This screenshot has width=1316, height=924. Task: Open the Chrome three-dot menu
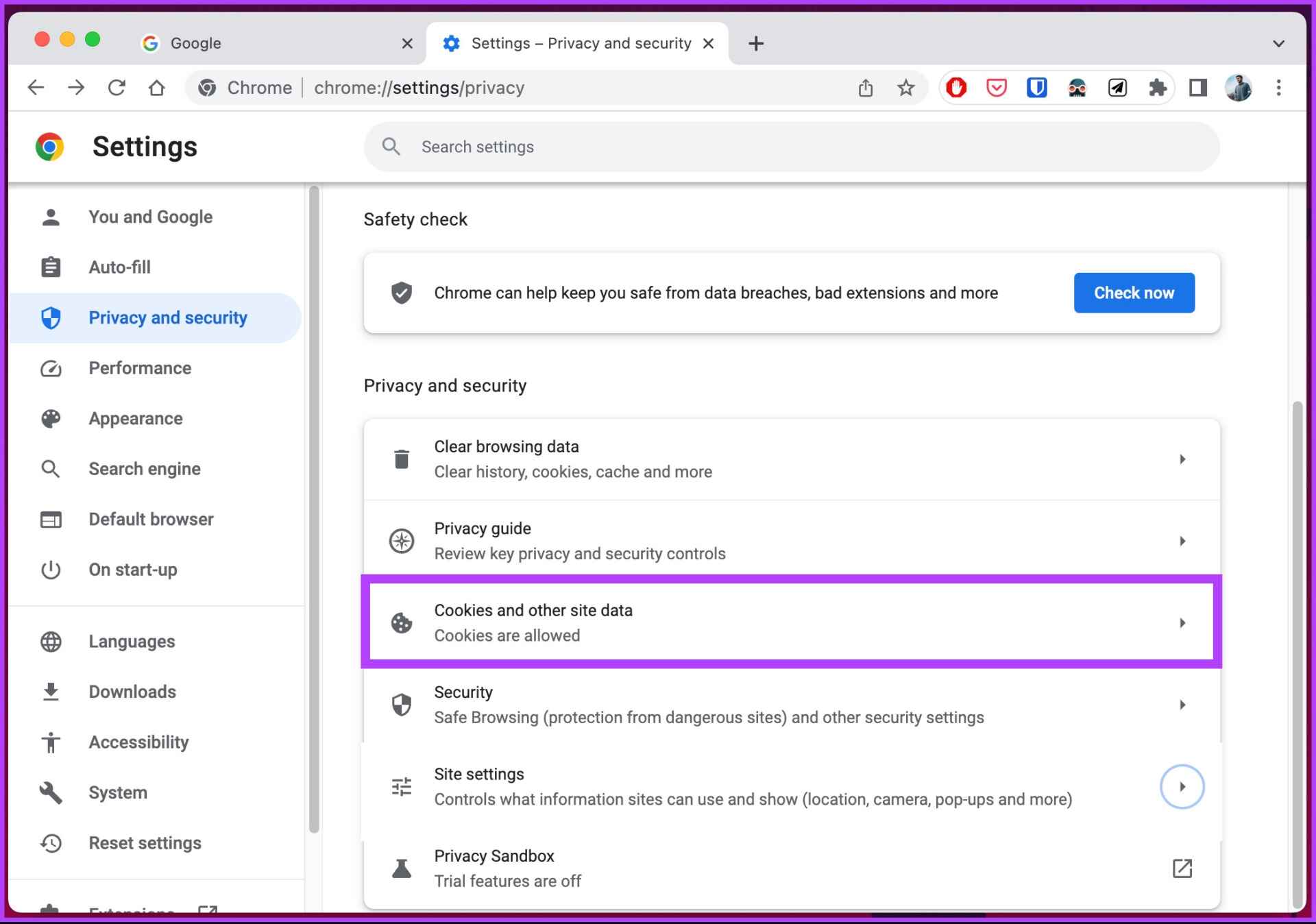(x=1278, y=88)
